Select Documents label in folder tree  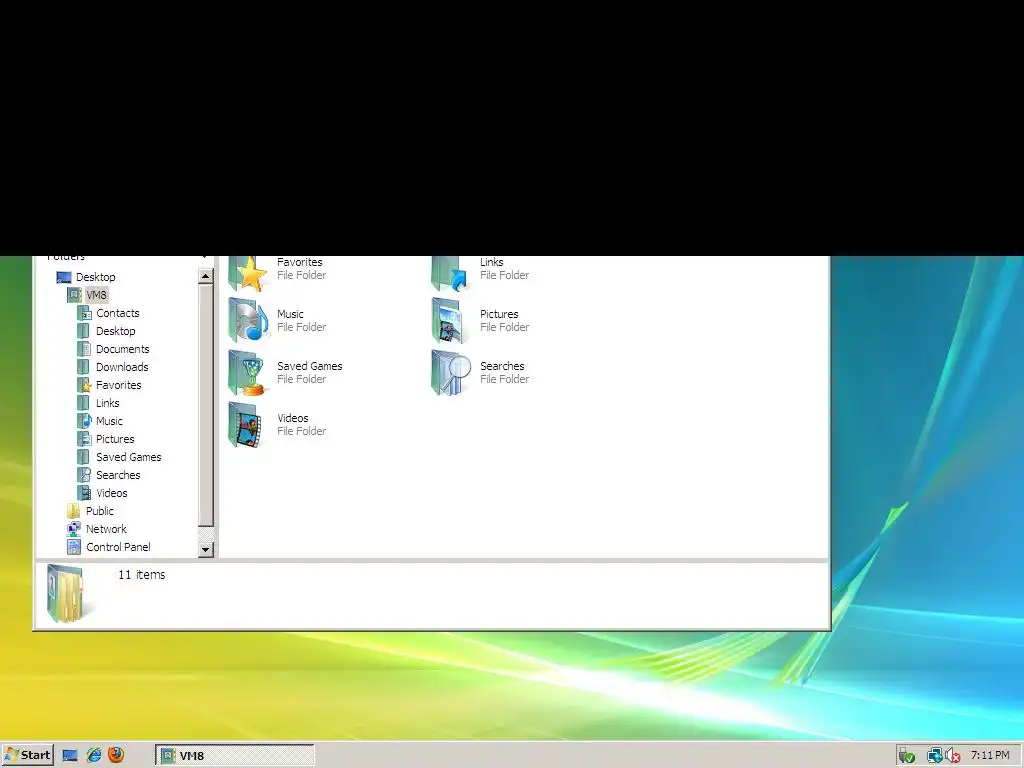[123, 349]
